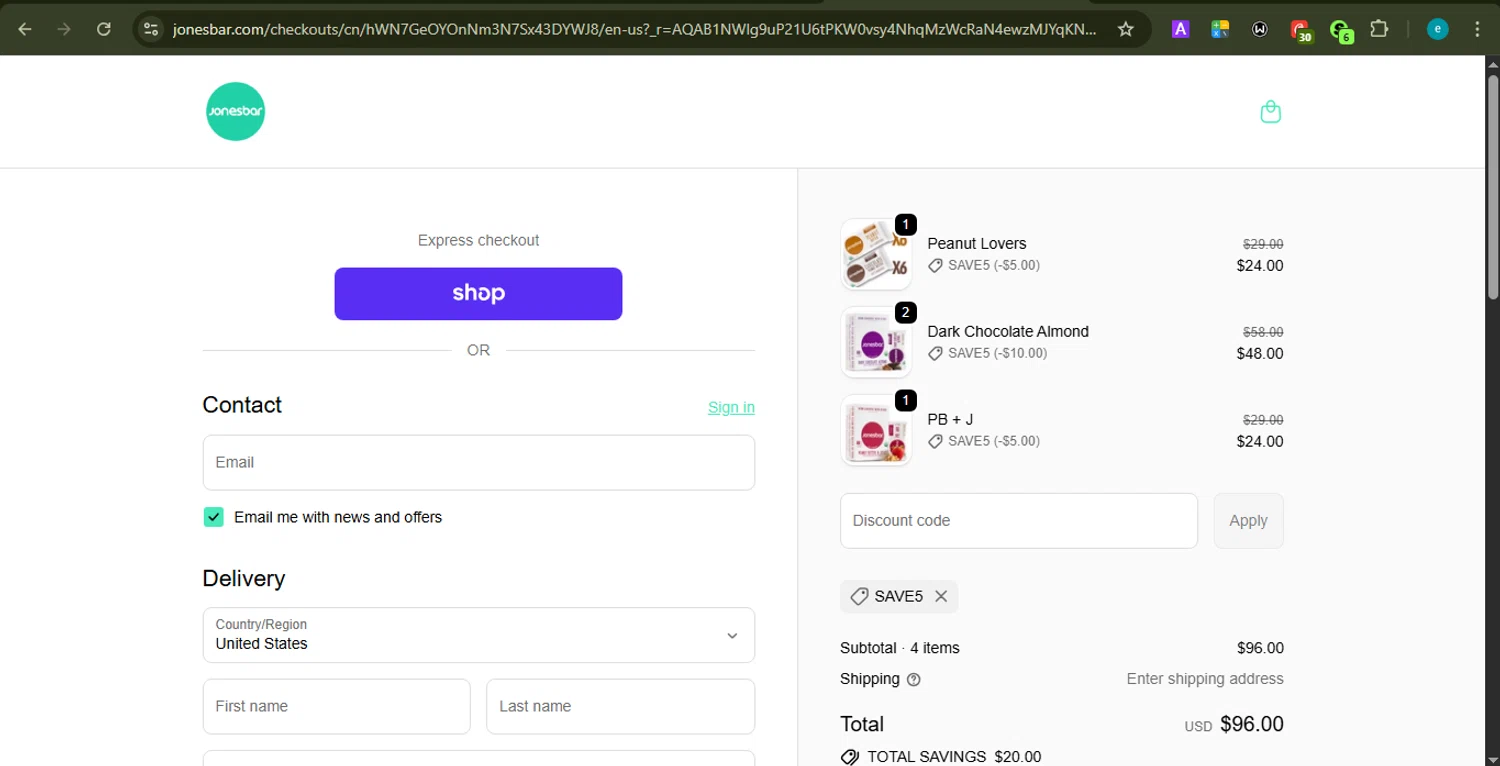1500x766 pixels.
Task: Click the Express checkout label
Action: coord(478,240)
